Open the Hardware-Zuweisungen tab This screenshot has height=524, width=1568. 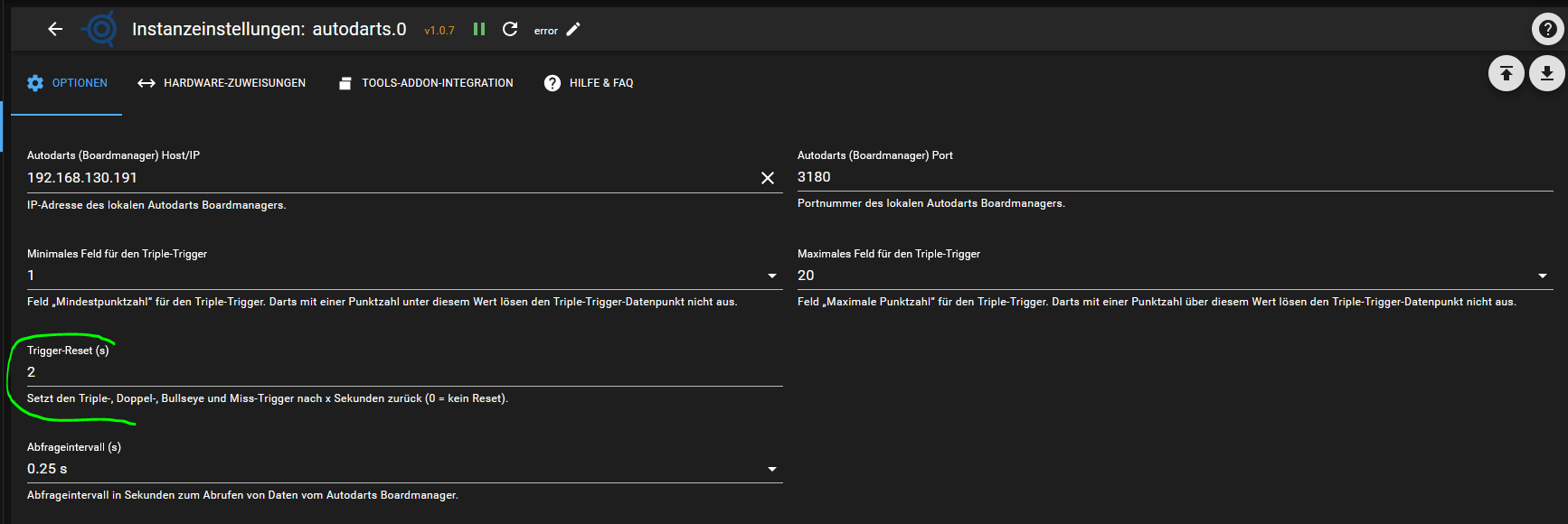(x=222, y=83)
